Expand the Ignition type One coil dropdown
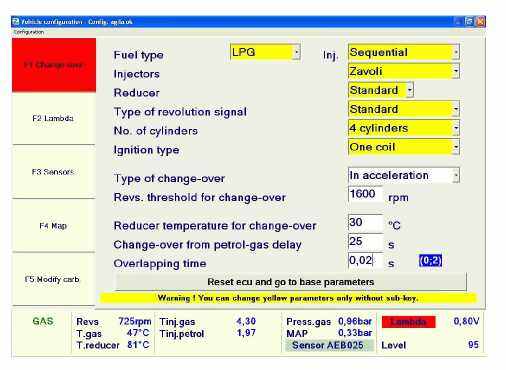This screenshot has height=370, width=506. (455, 147)
